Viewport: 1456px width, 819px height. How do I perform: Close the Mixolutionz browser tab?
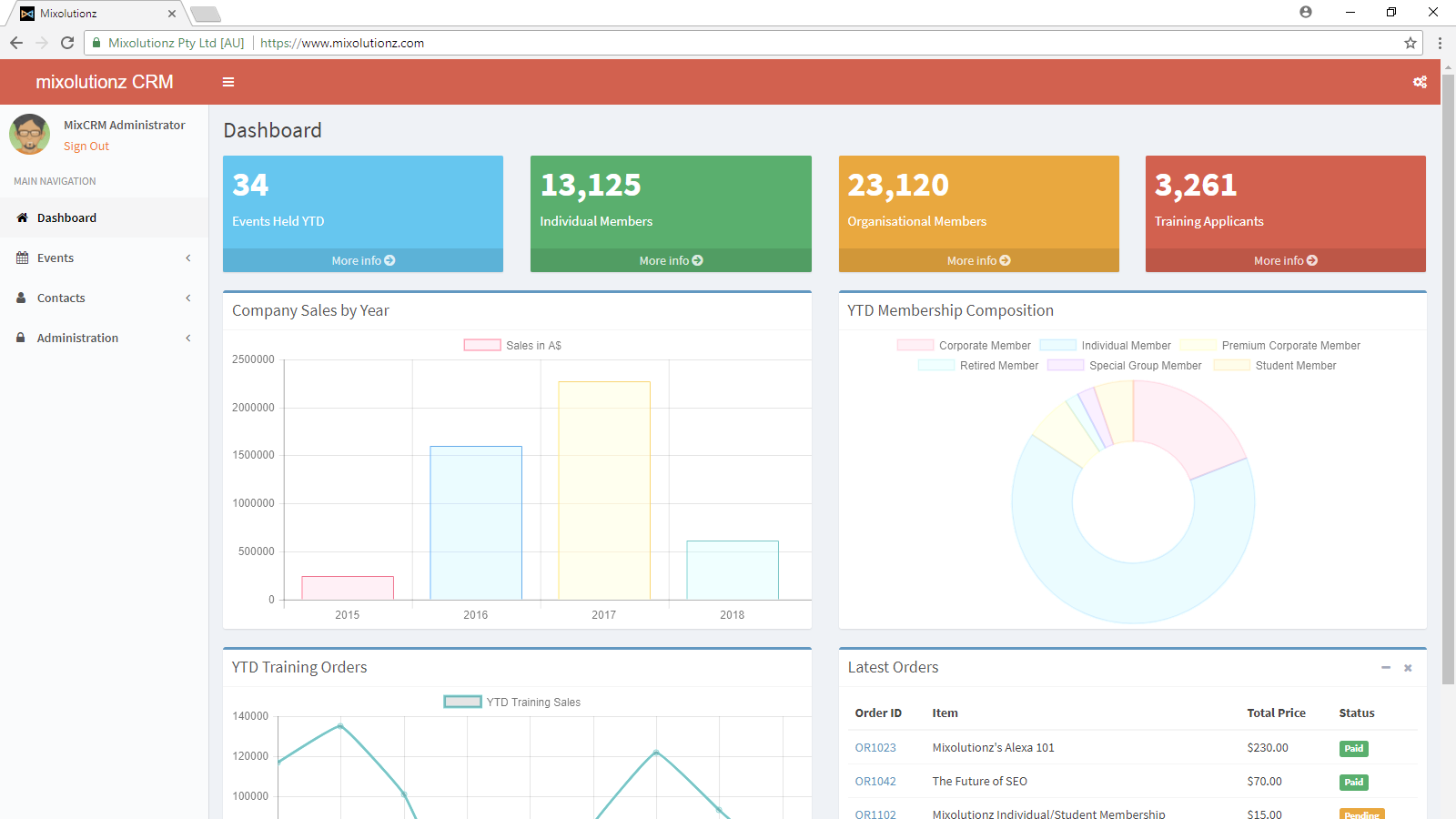(x=172, y=14)
